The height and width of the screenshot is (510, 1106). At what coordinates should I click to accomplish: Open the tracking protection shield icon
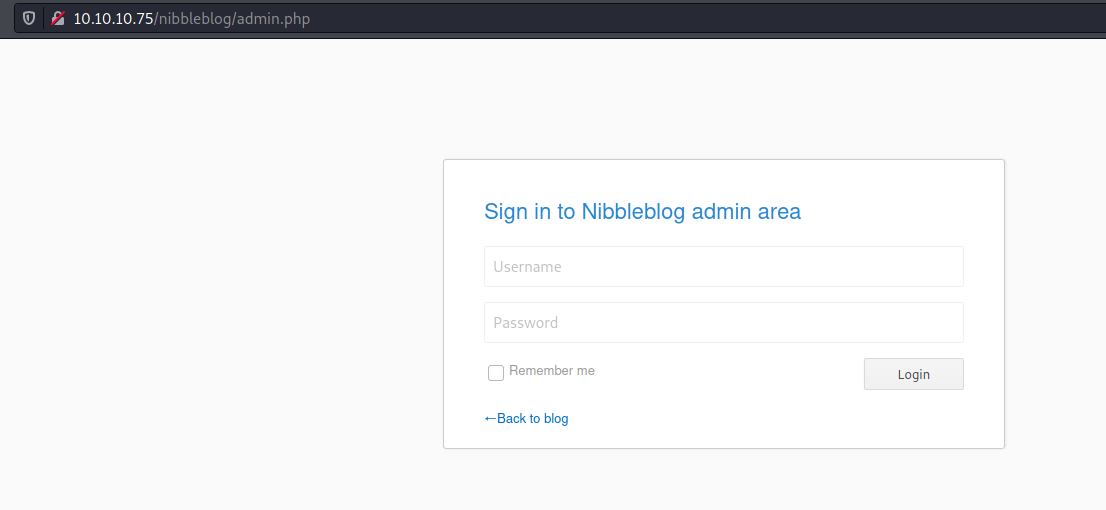coord(29,18)
